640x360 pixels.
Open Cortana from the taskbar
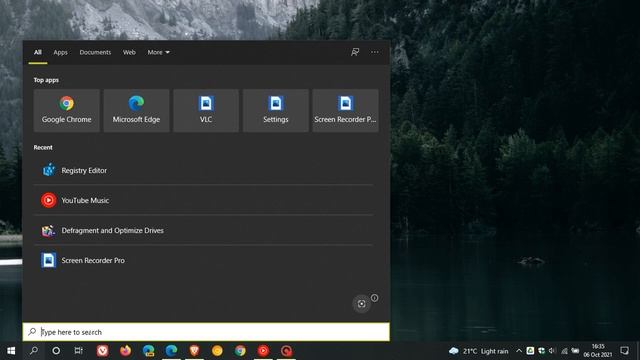tap(56, 351)
